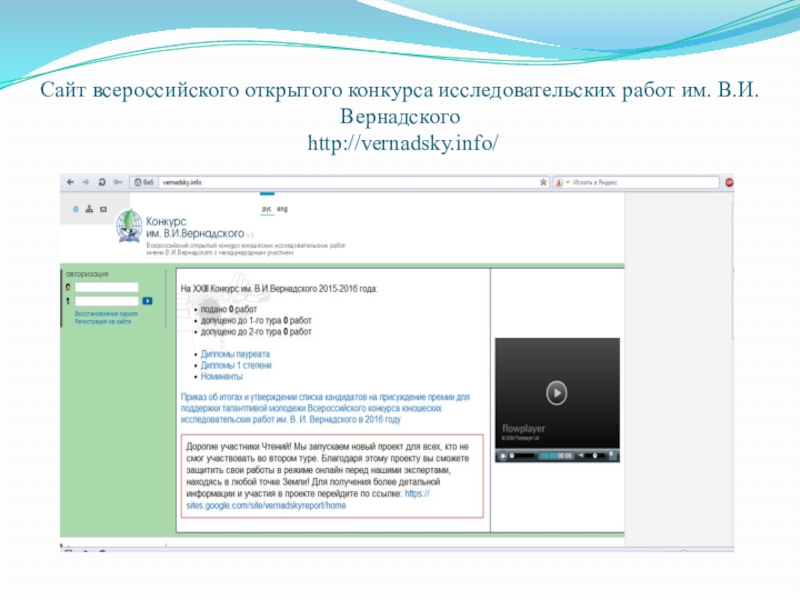Open the Дипломы лауреата link

point(235,354)
